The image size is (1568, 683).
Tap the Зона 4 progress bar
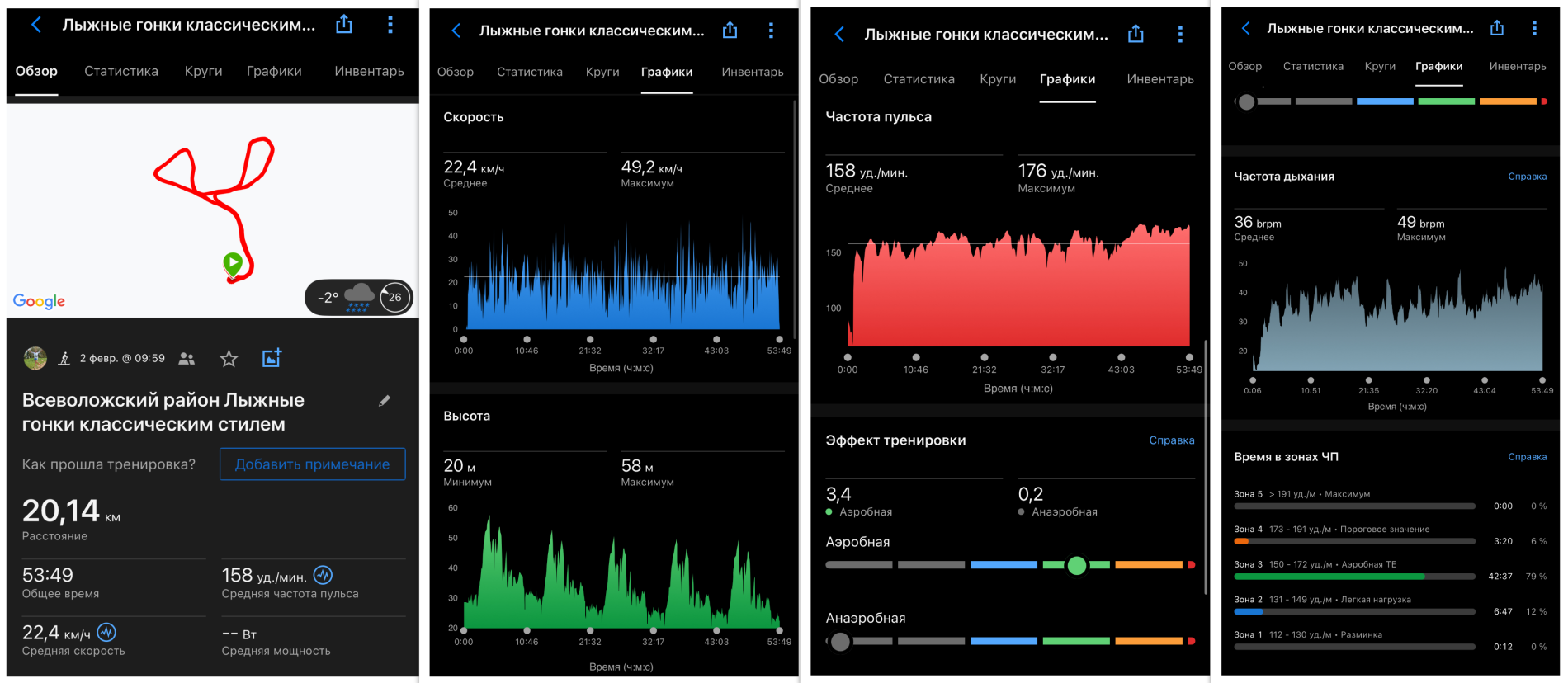coord(1354,541)
